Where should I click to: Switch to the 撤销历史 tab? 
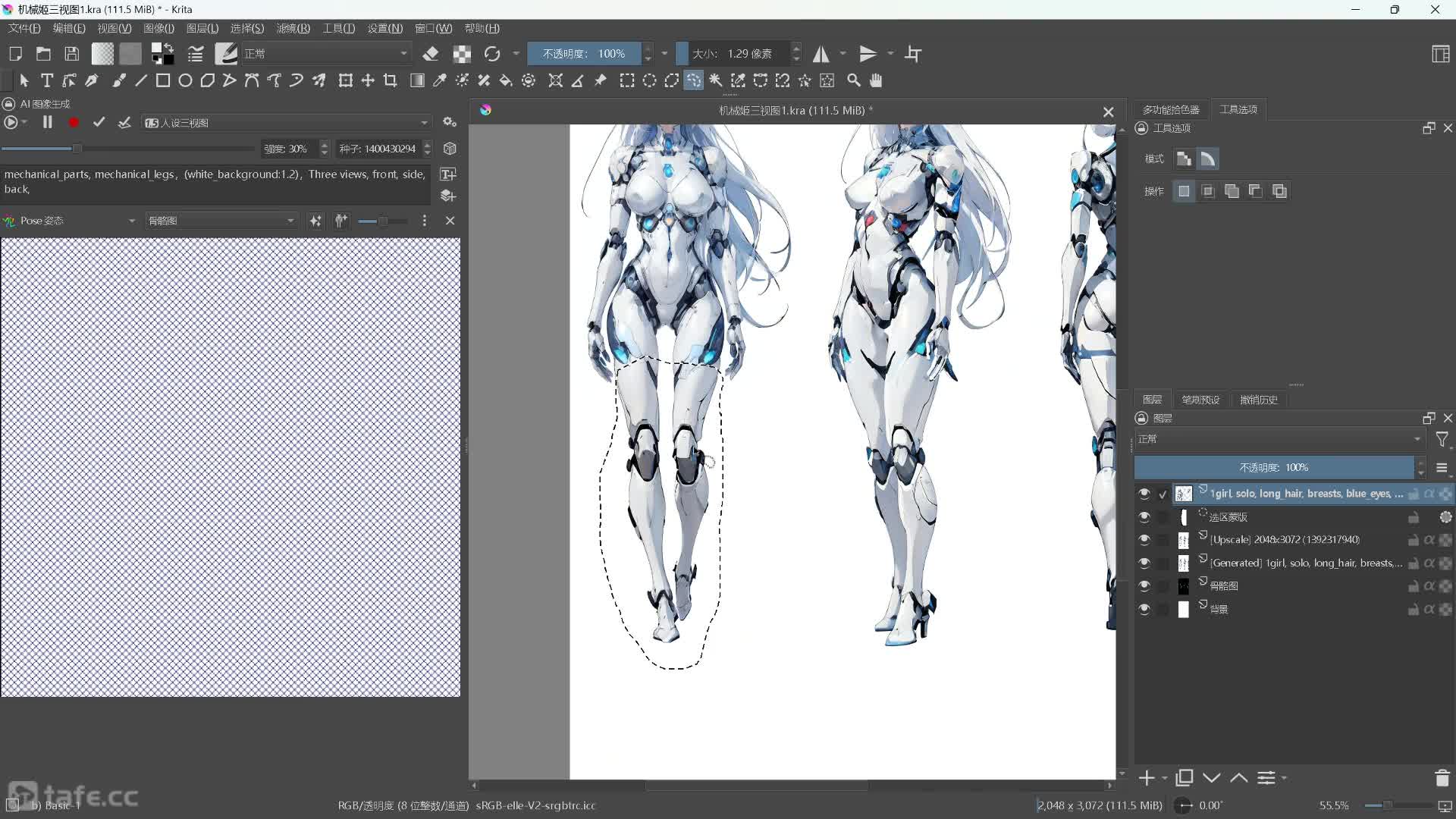(x=1259, y=400)
